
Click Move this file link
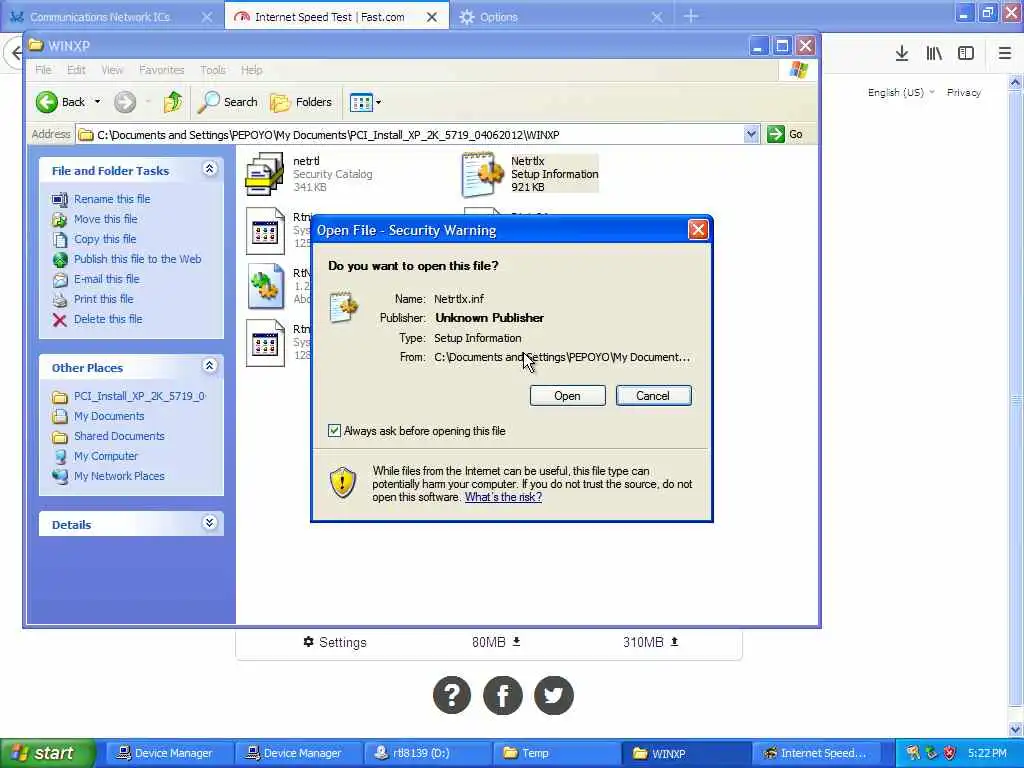106,219
